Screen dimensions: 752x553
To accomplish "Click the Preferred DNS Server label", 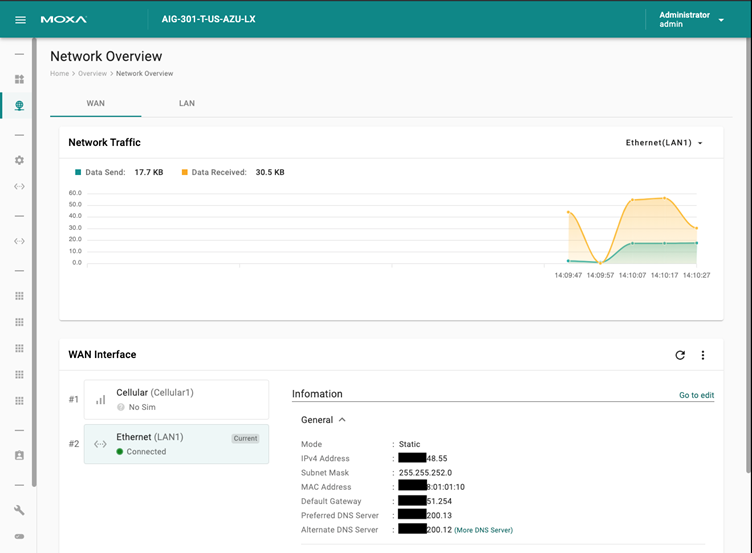I will (340, 515).
